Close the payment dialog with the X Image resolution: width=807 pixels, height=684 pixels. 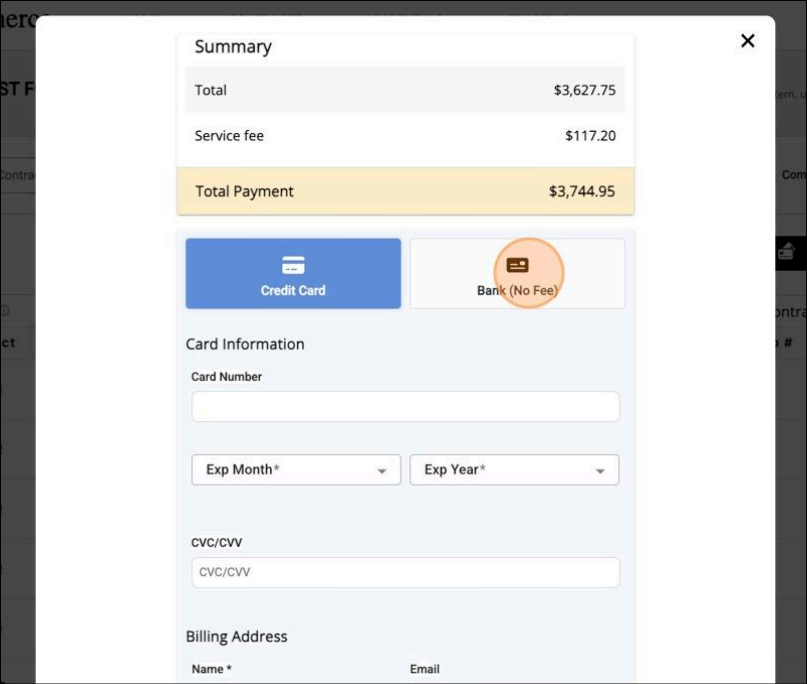747,41
